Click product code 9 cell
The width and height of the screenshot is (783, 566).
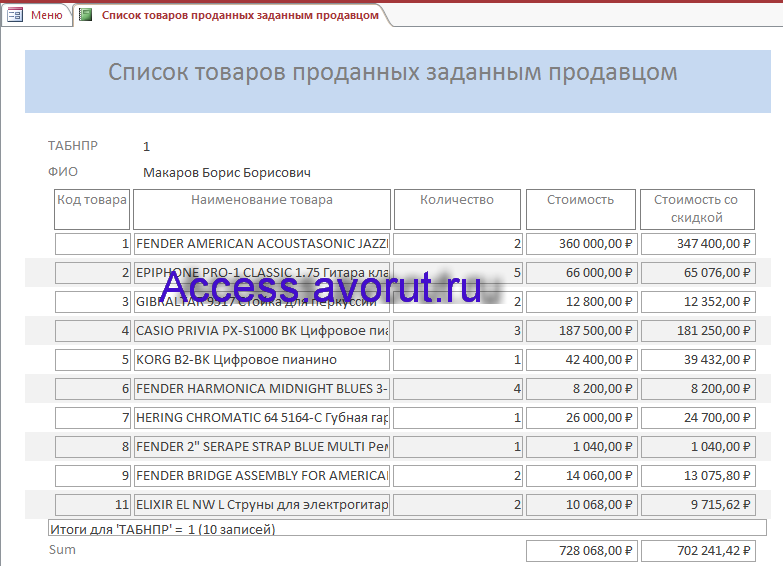[x=93, y=476]
